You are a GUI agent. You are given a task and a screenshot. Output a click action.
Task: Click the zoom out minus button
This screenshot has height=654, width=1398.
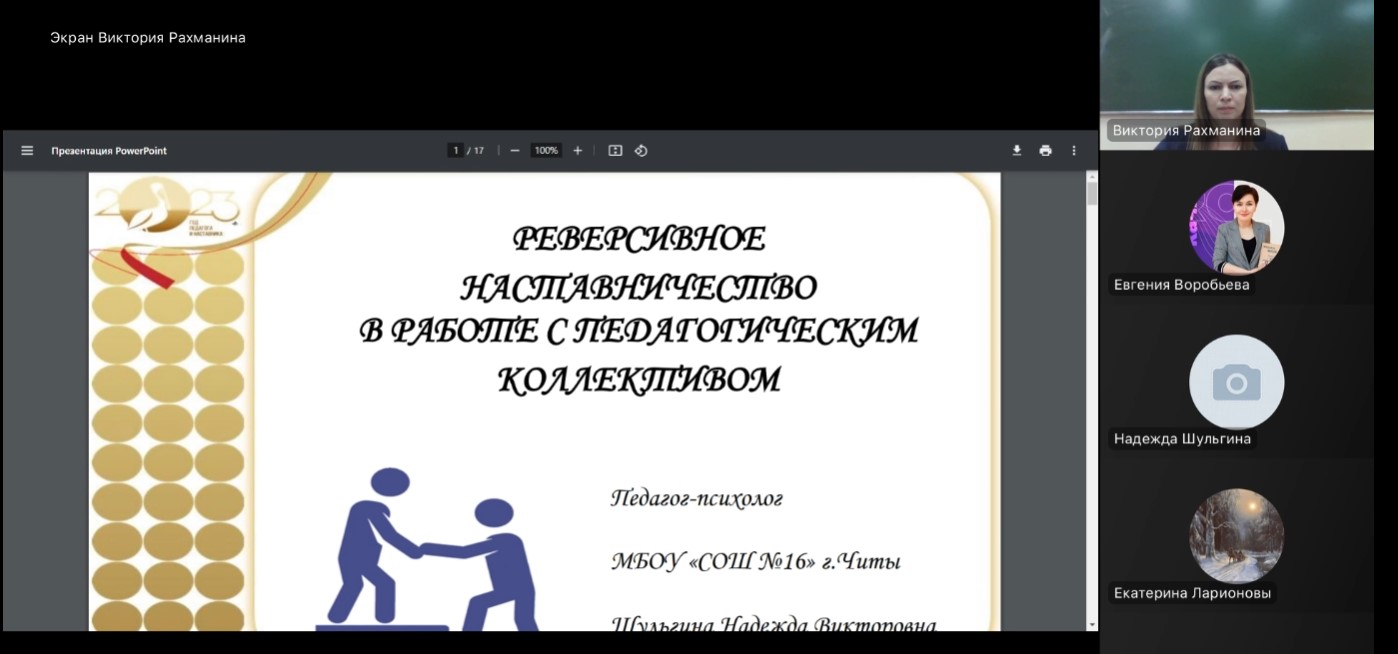(515, 151)
